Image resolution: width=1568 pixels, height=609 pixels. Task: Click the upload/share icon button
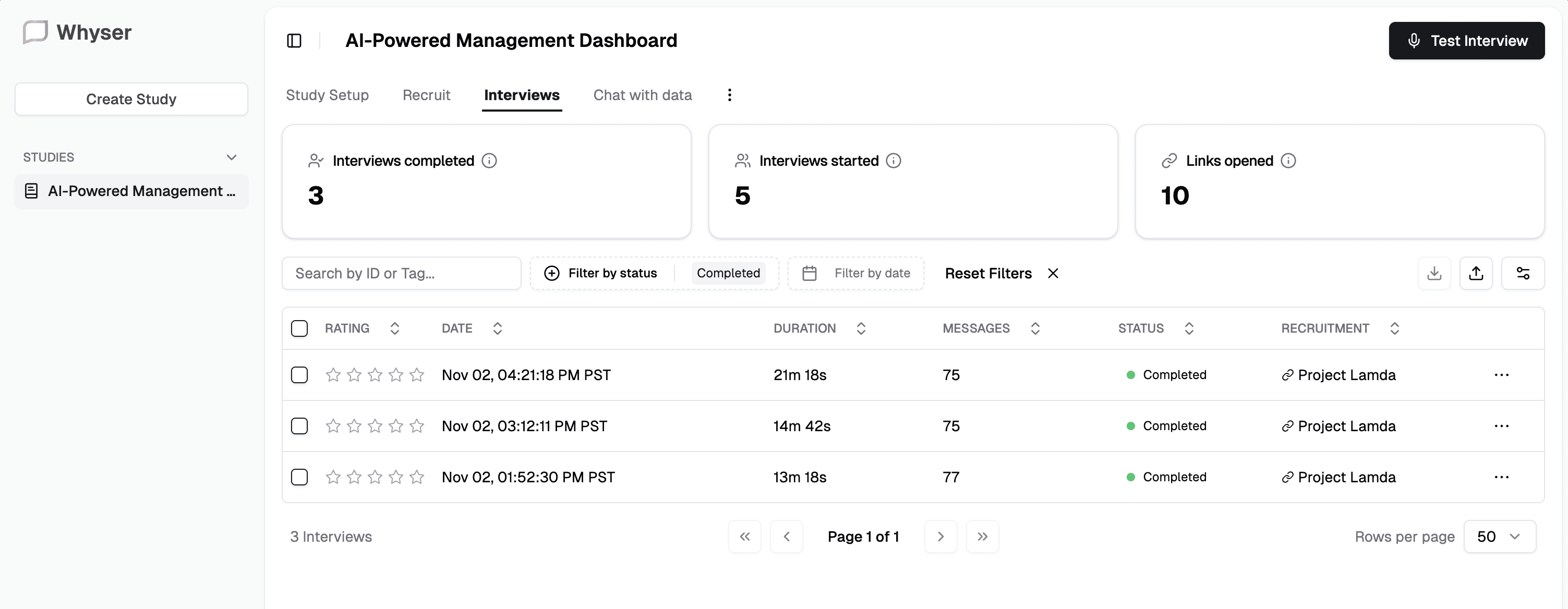[x=1476, y=273]
